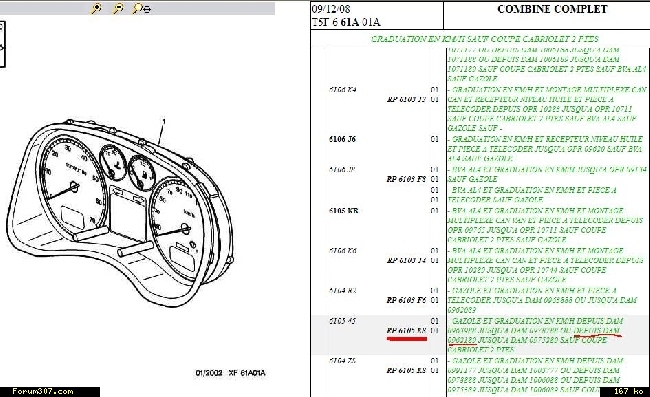Select the red-underlined RP 6105 part number
Screen dimensions: 650x397
coord(406,331)
